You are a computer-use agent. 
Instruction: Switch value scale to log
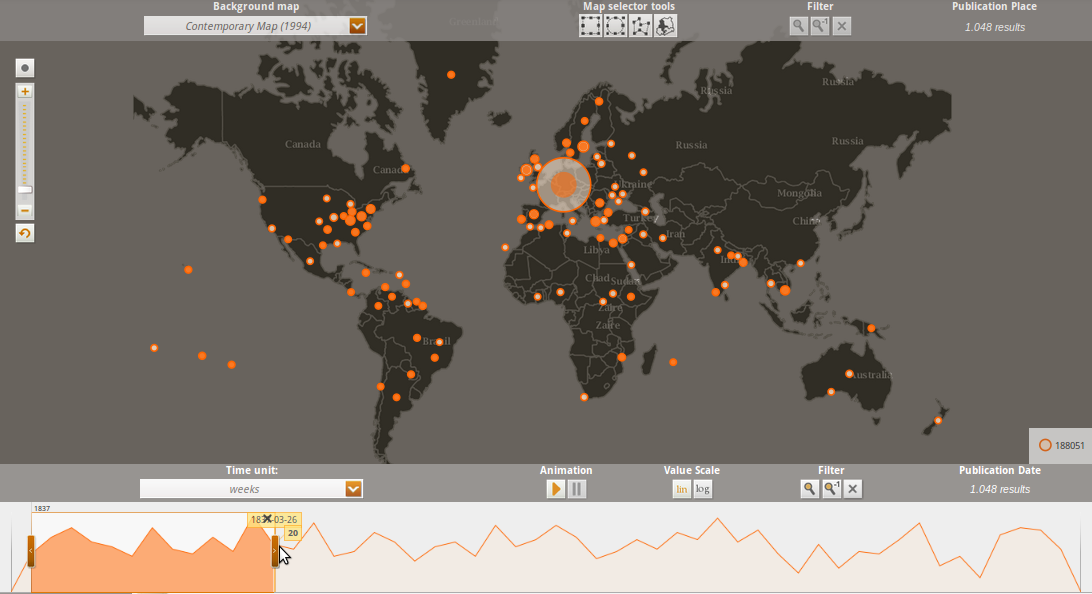pyautogui.click(x=703, y=489)
